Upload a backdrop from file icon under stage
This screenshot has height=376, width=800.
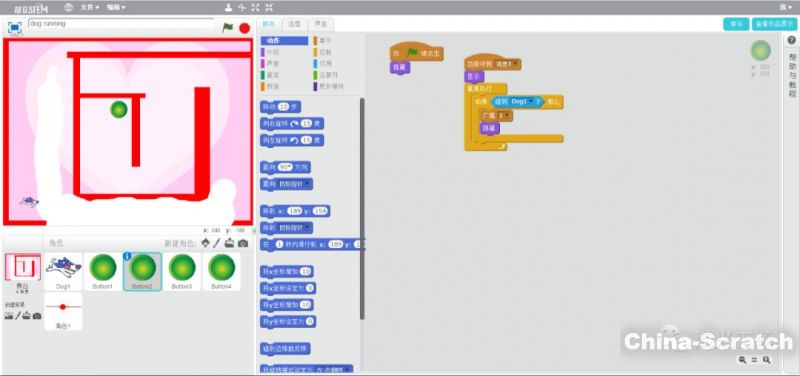pos(27,316)
